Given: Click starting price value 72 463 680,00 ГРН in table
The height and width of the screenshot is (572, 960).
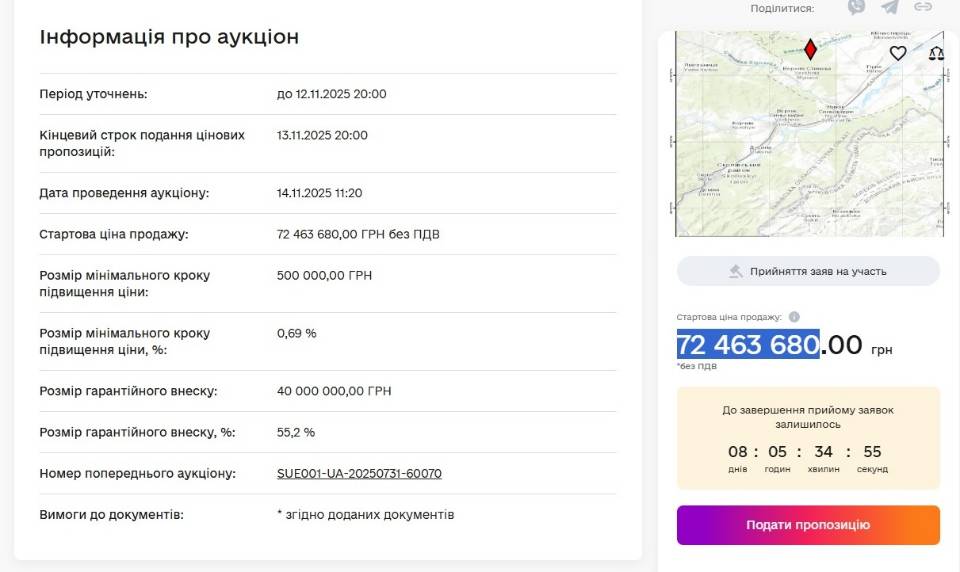Looking at the screenshot, I should (358, 234).
